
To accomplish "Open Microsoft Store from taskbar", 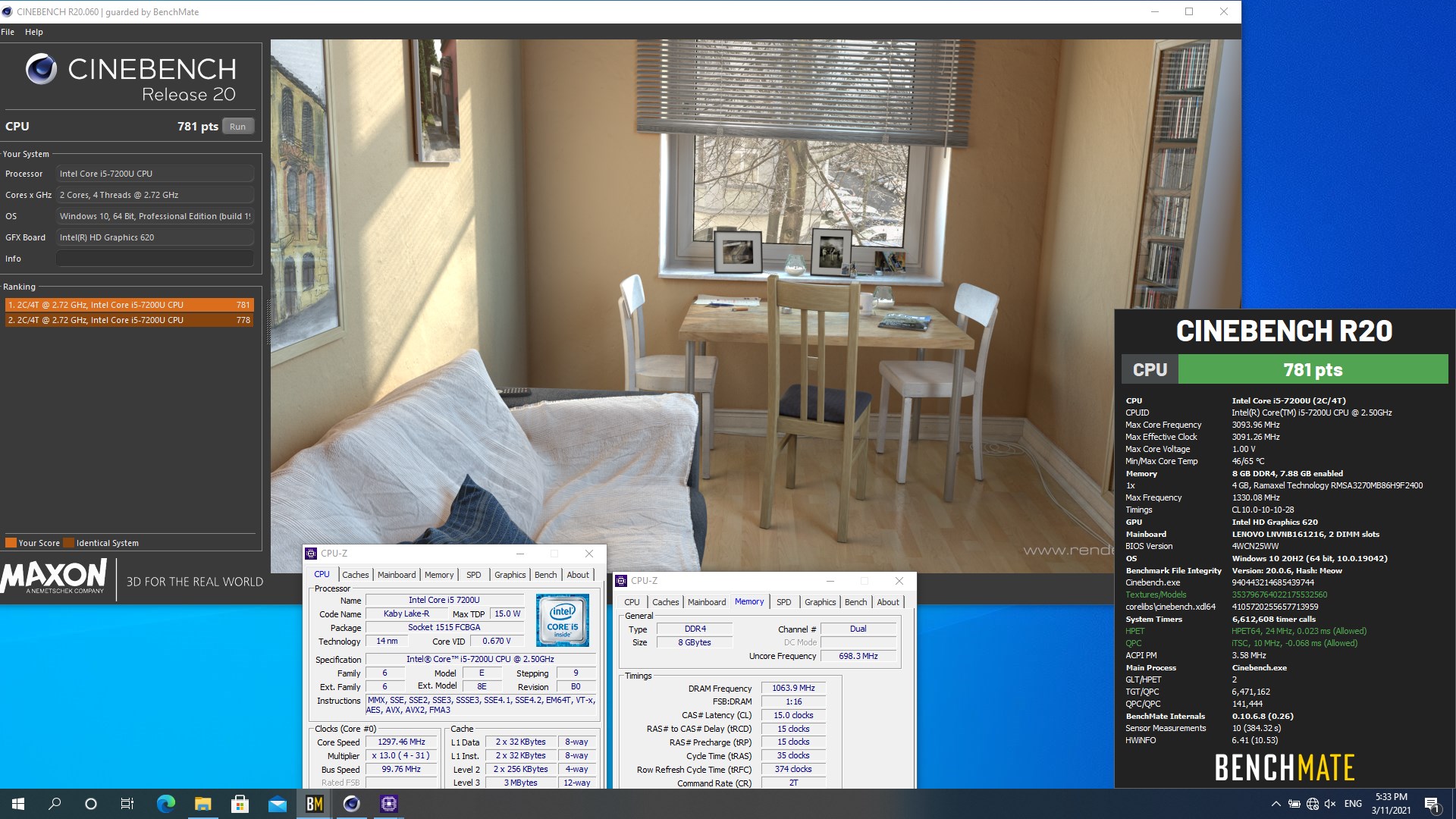I will pyautogui.click(x=240, y=804).
